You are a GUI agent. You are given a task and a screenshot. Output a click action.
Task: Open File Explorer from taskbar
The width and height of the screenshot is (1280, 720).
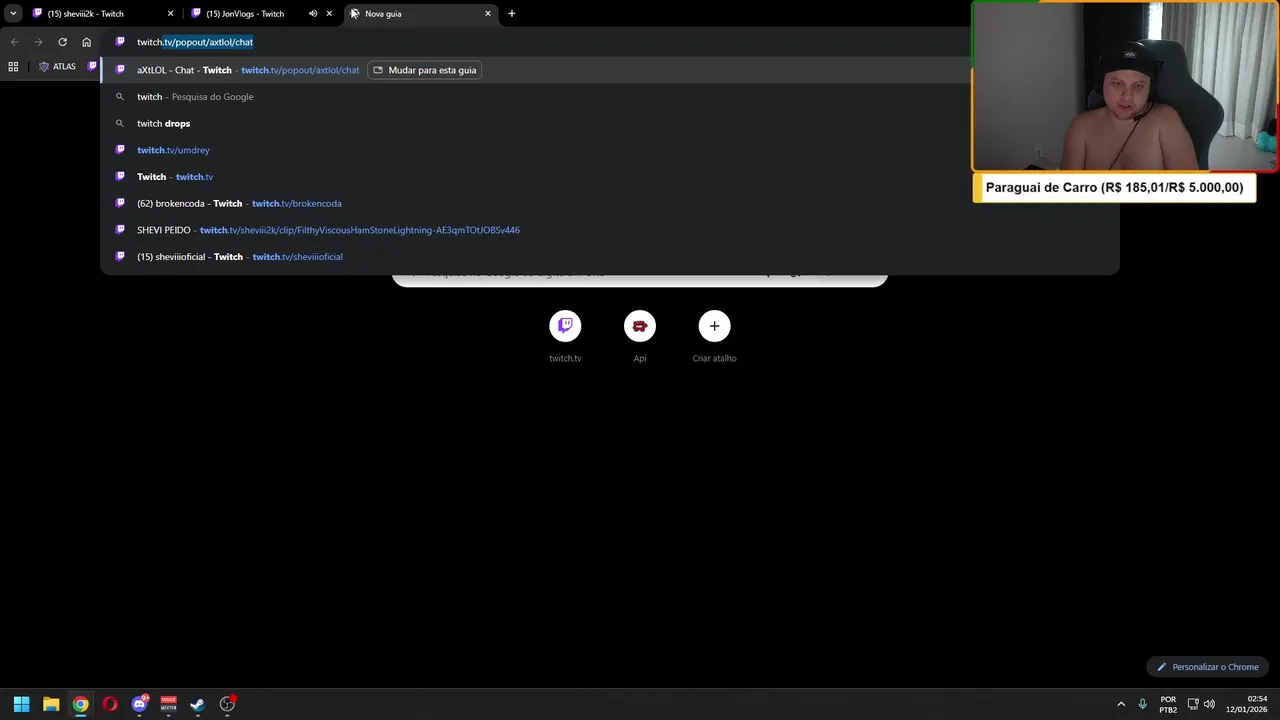click(51, 704)
